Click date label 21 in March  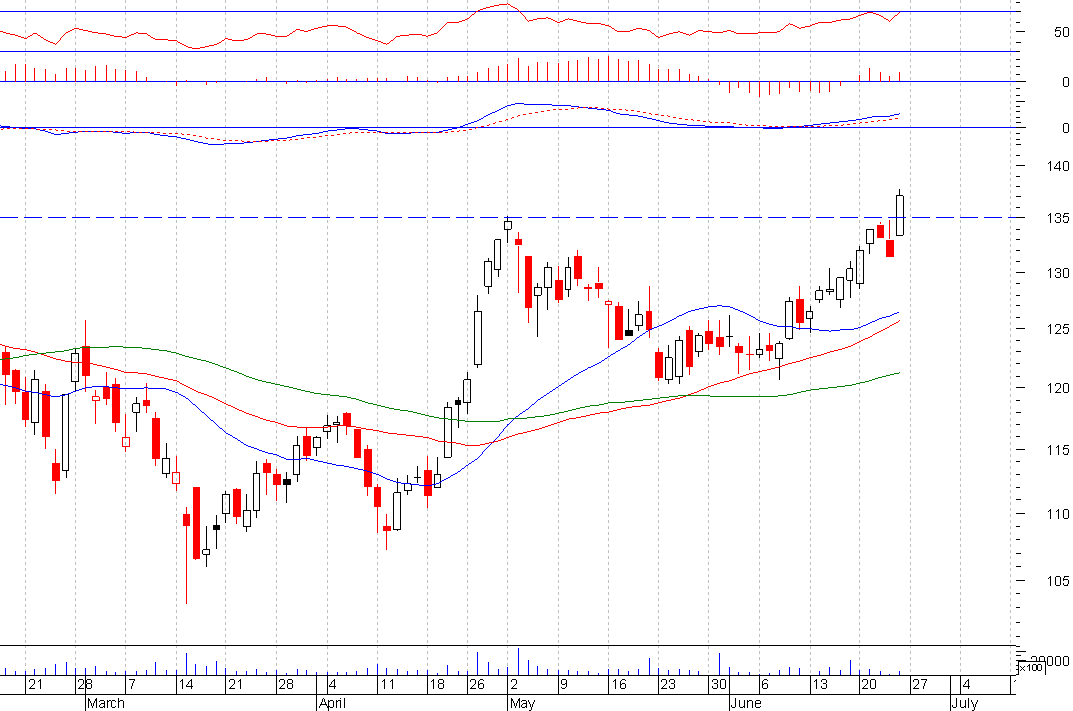tap(235, 684)
